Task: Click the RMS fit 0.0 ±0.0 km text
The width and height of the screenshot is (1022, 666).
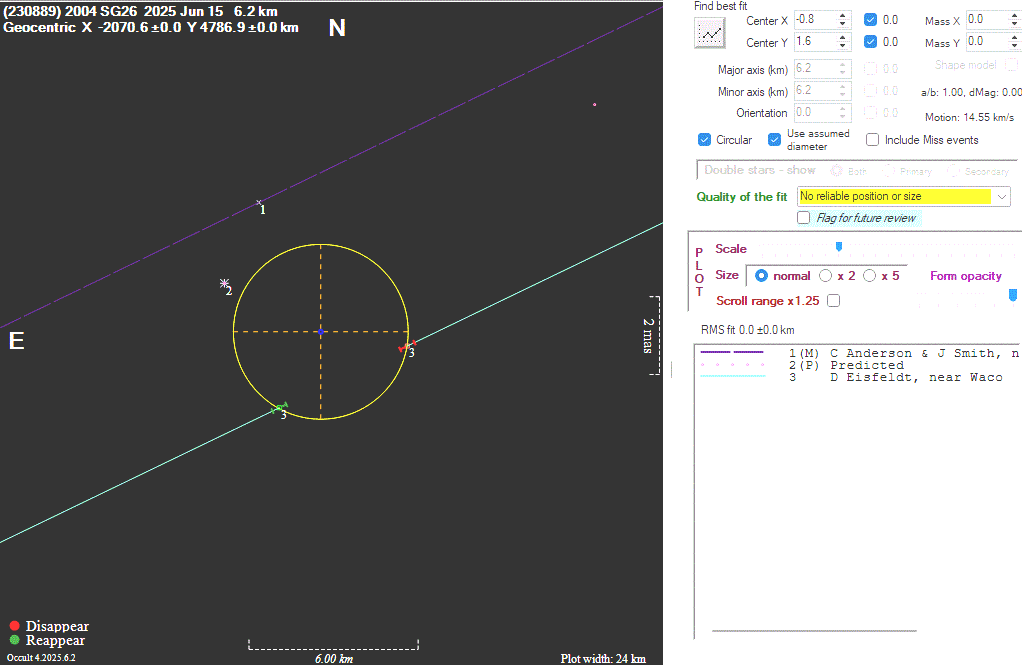Action: (x=748, y=330)
